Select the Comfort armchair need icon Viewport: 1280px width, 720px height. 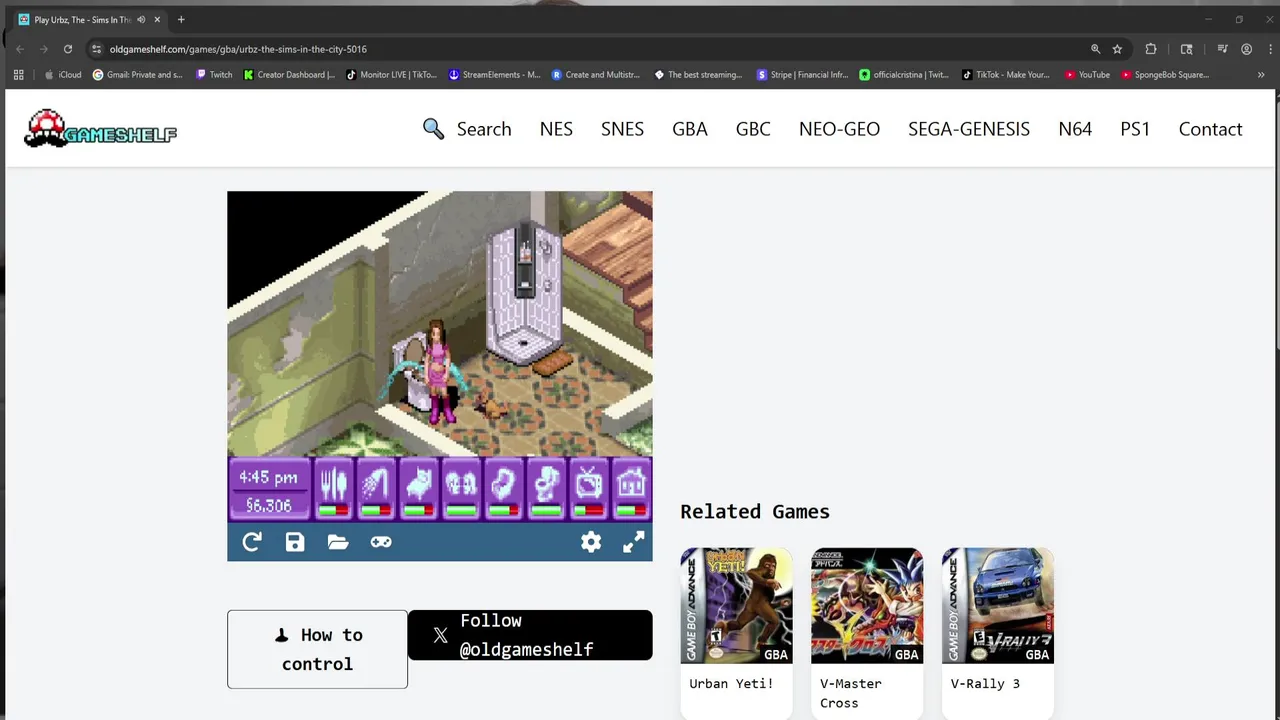(x=504, y=485)
